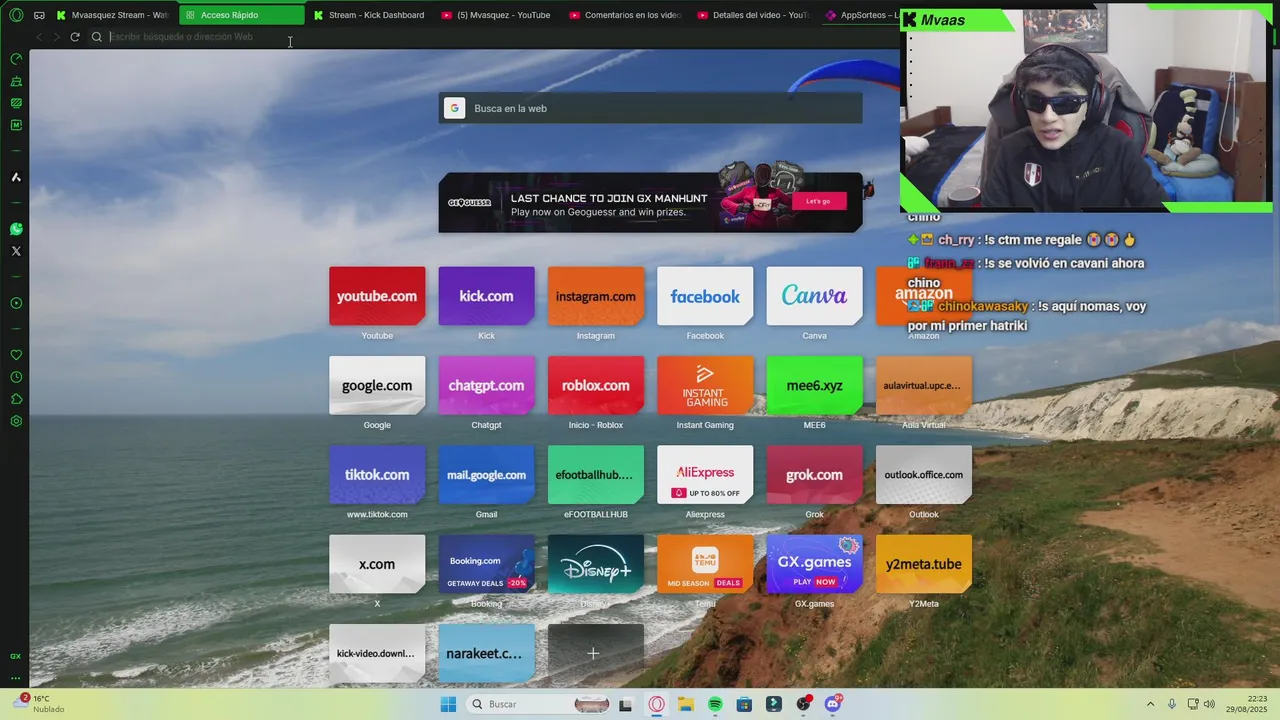The image size is (1280, 720).
Task: Open WhatsApp from the sidebar
Action: coord(16,229)
